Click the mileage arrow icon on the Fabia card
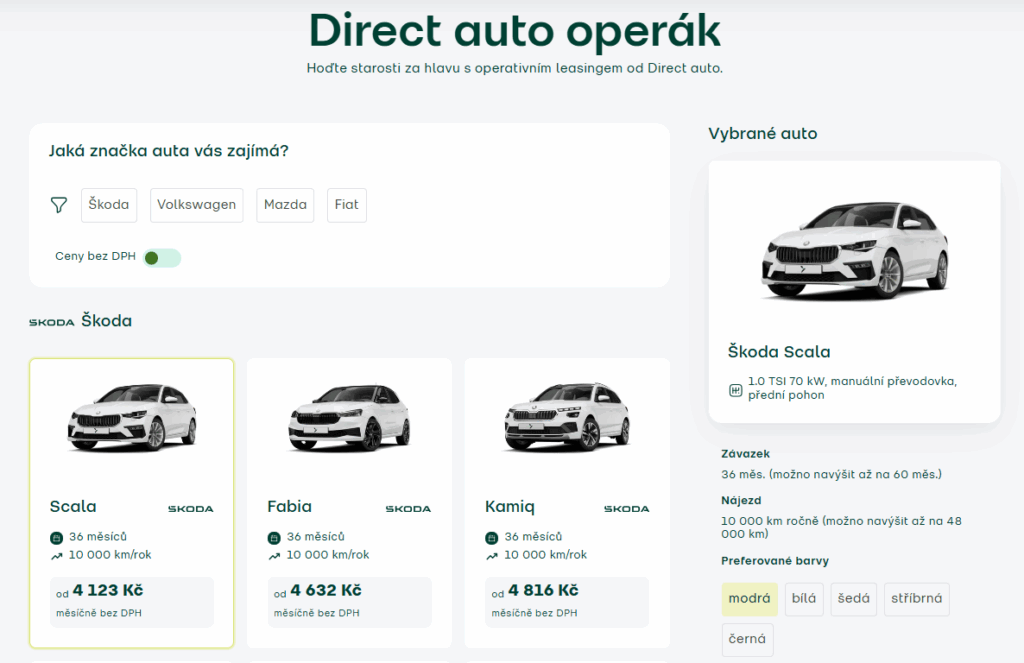Screen dimensions: 1024x663 pos(272,554)
